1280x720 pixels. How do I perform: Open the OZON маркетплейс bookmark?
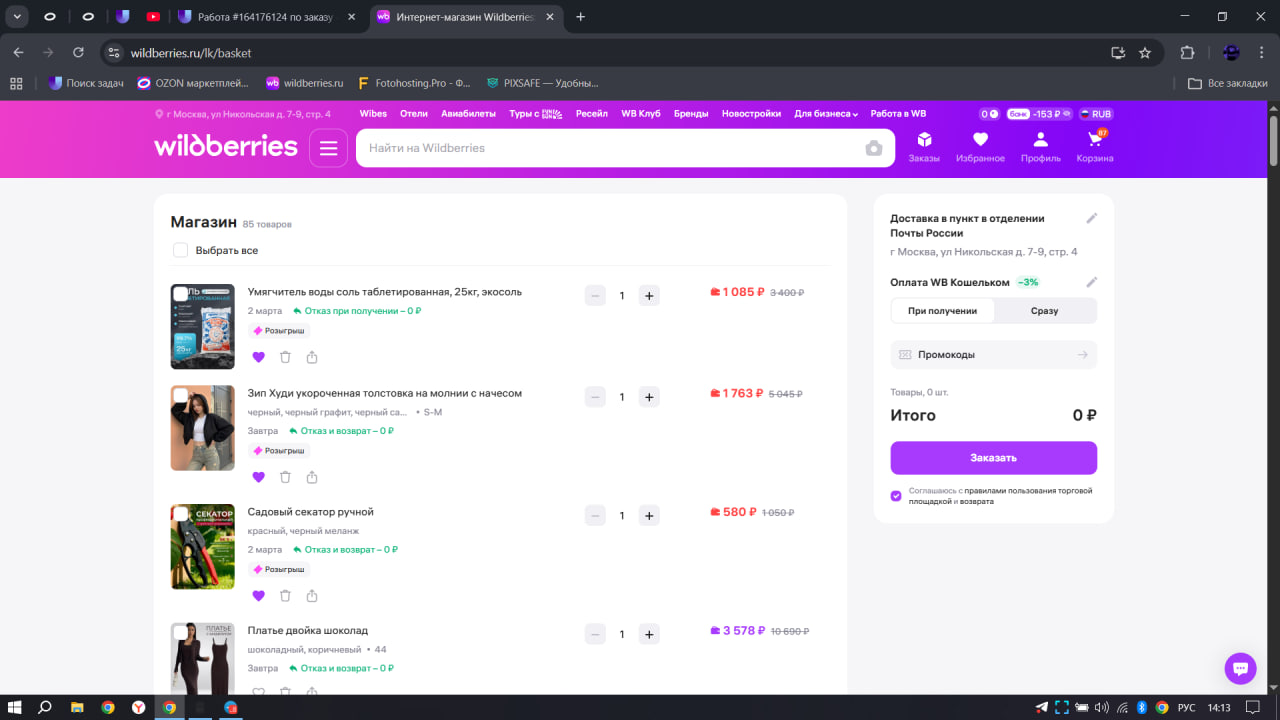pyautogui.click(x=195, y=83)
